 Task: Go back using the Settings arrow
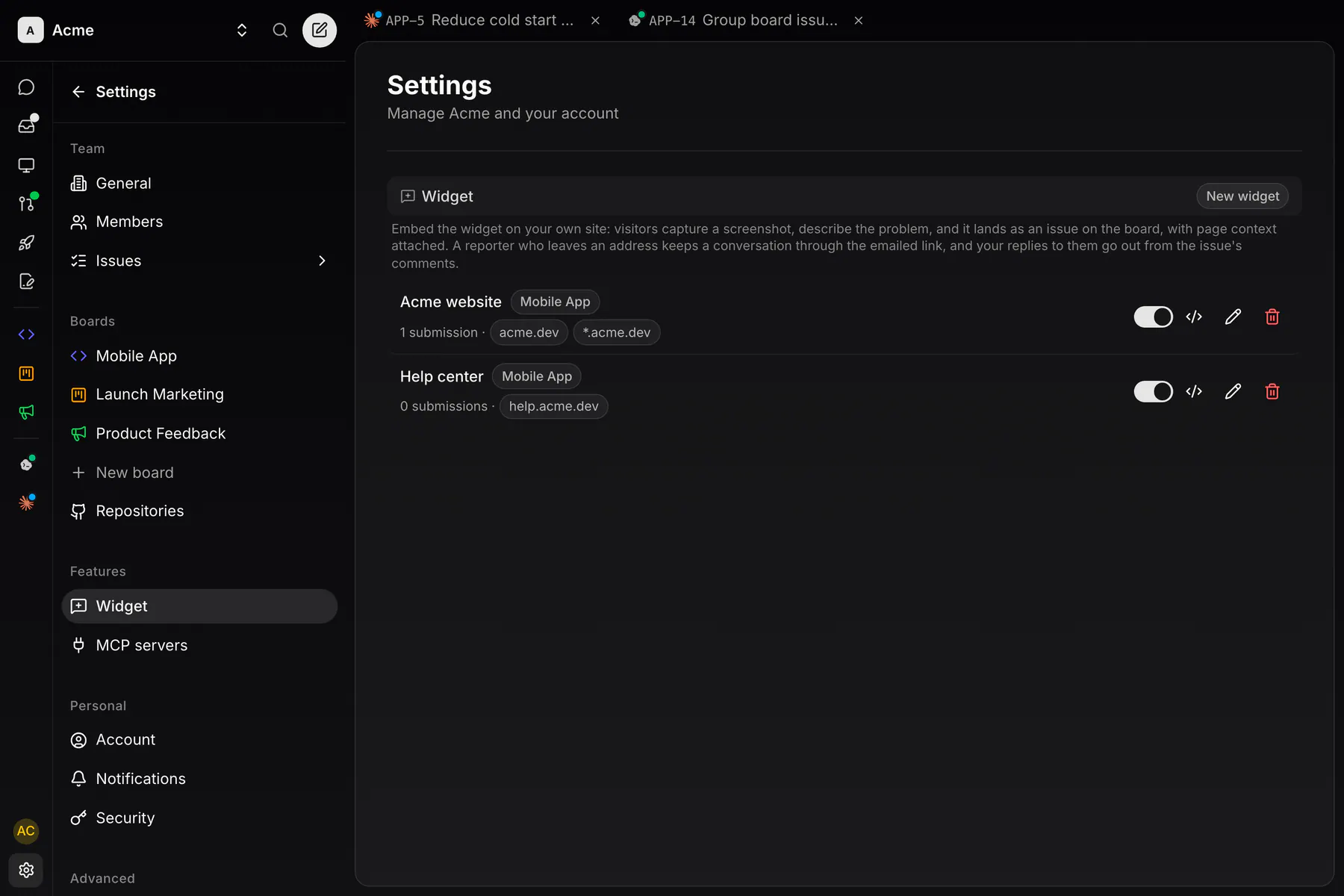click(x=78, y=92)
